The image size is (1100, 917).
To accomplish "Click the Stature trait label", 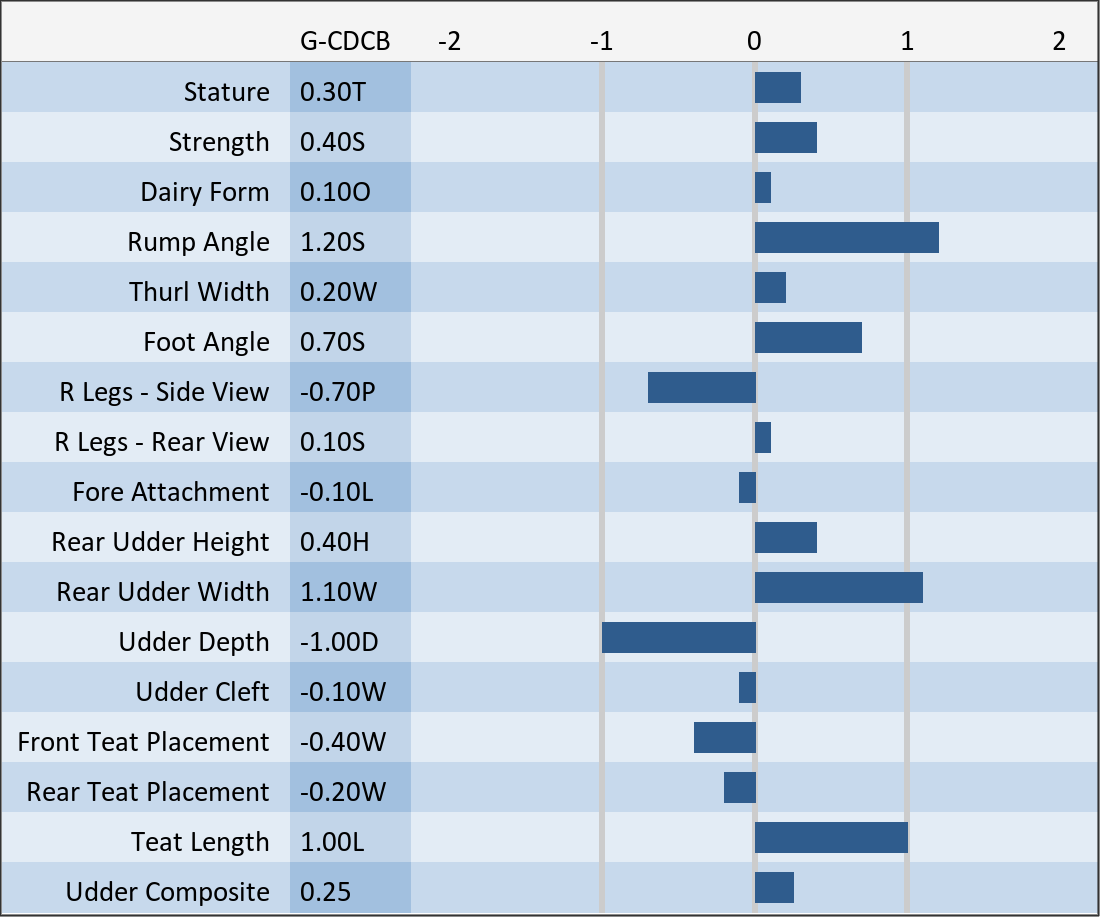I will pyautogui.click(x=226, y=92).
